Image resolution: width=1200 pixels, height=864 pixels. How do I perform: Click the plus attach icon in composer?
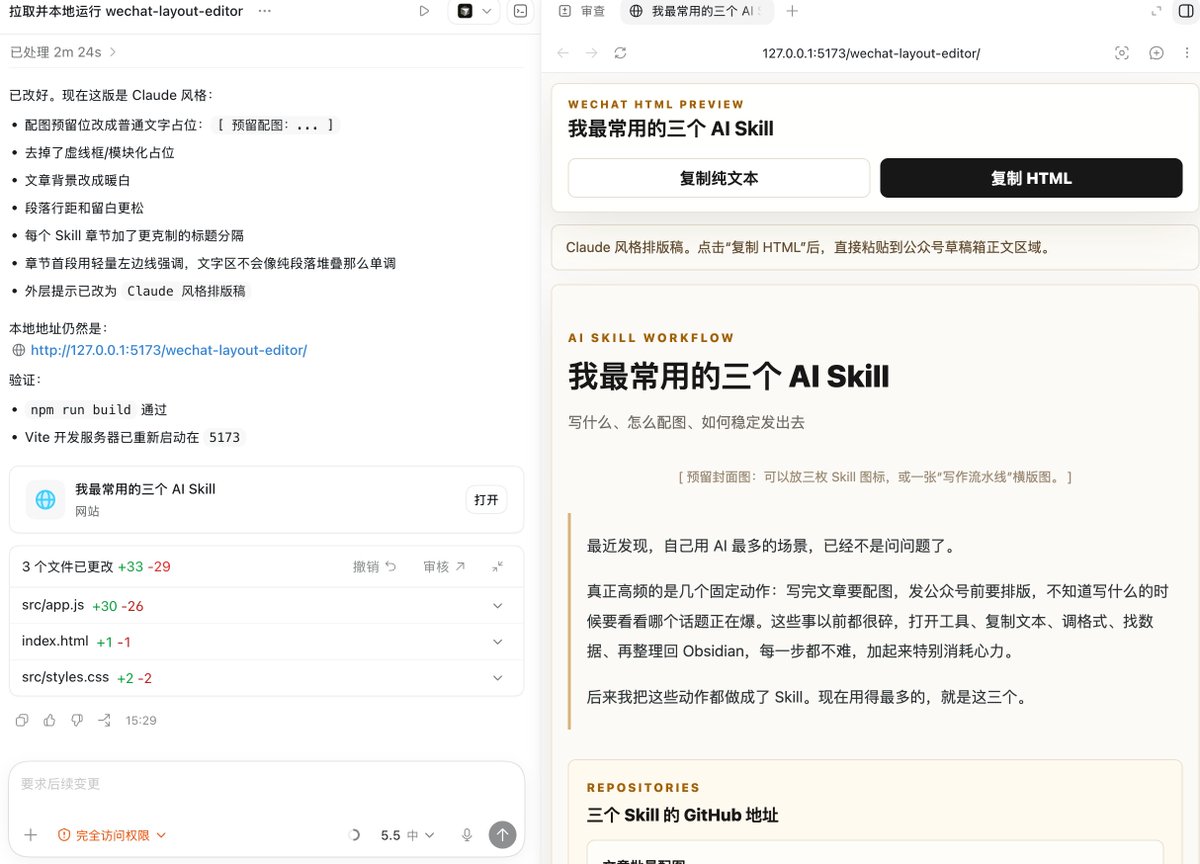(x=30, y=835)
